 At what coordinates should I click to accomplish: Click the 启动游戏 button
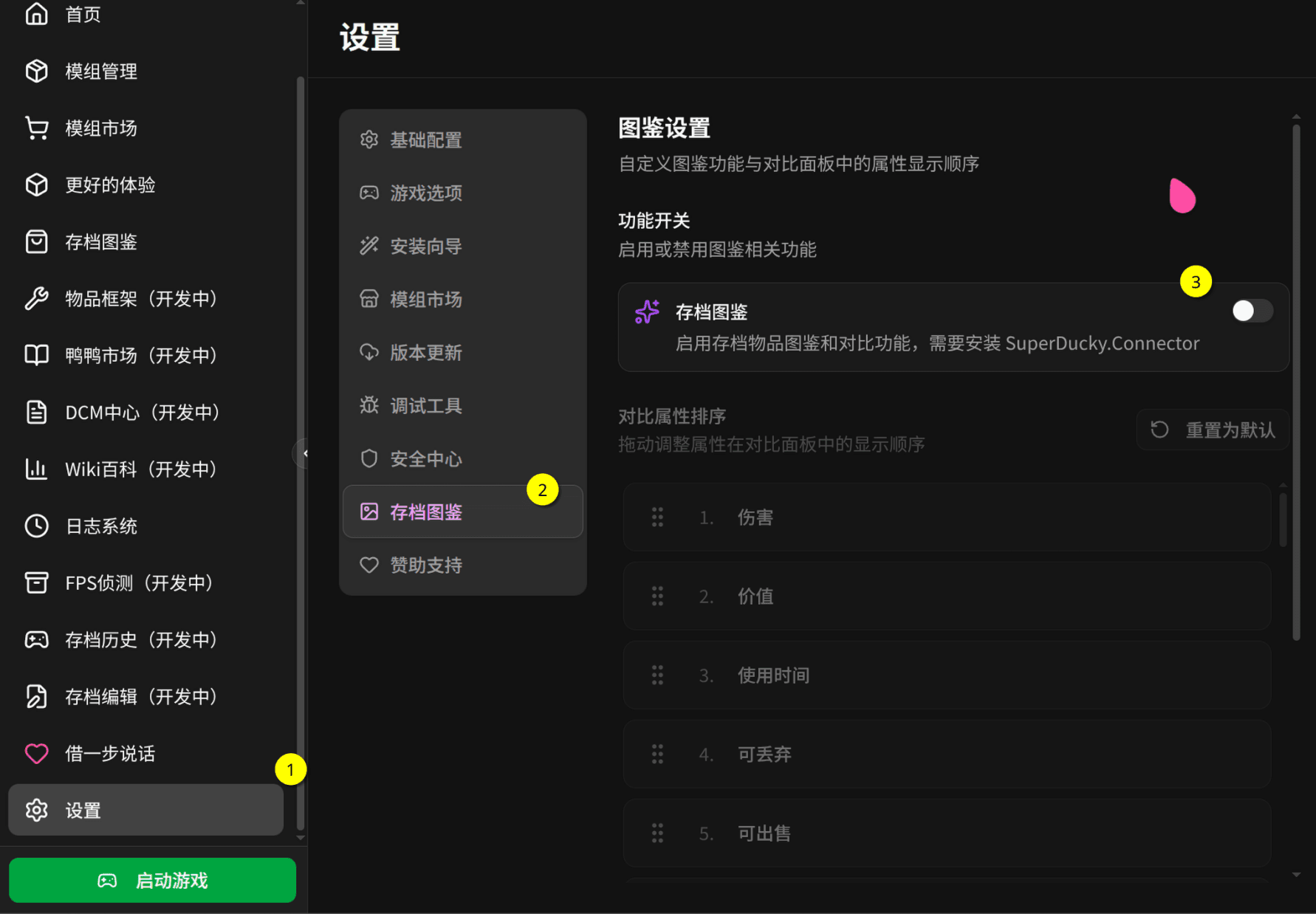(x=152, y=879)
